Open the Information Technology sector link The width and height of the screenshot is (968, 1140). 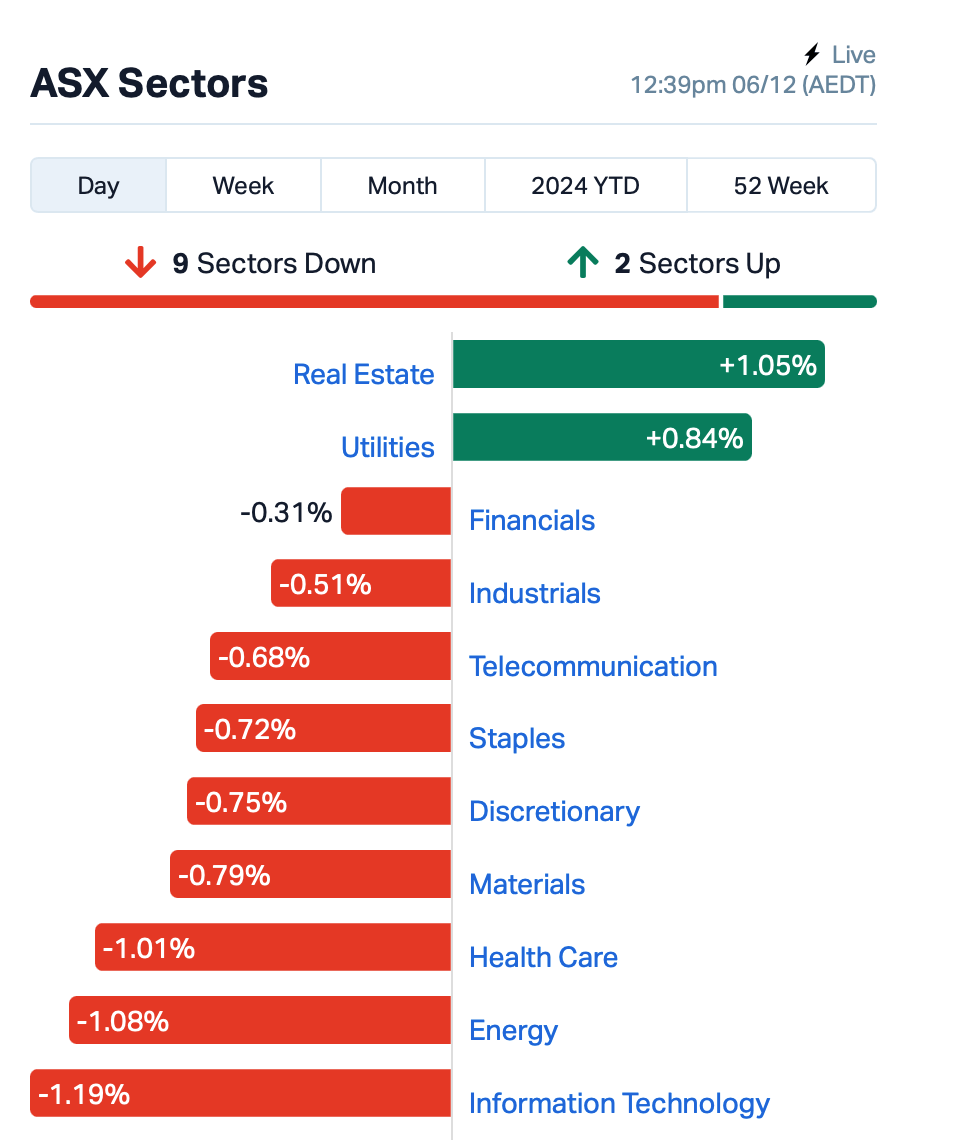619,1103
